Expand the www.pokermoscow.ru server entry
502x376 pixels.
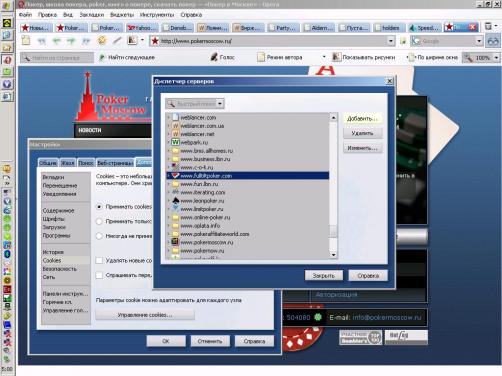coord(169,242)
